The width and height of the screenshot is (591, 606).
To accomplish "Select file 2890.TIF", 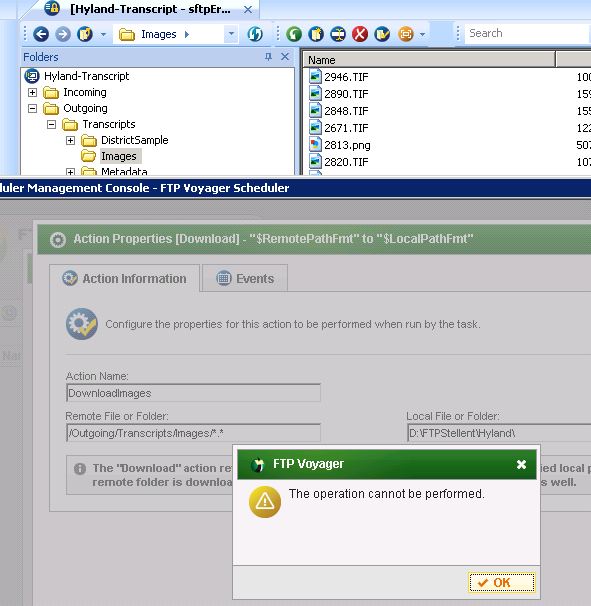I will coord(346,94).
